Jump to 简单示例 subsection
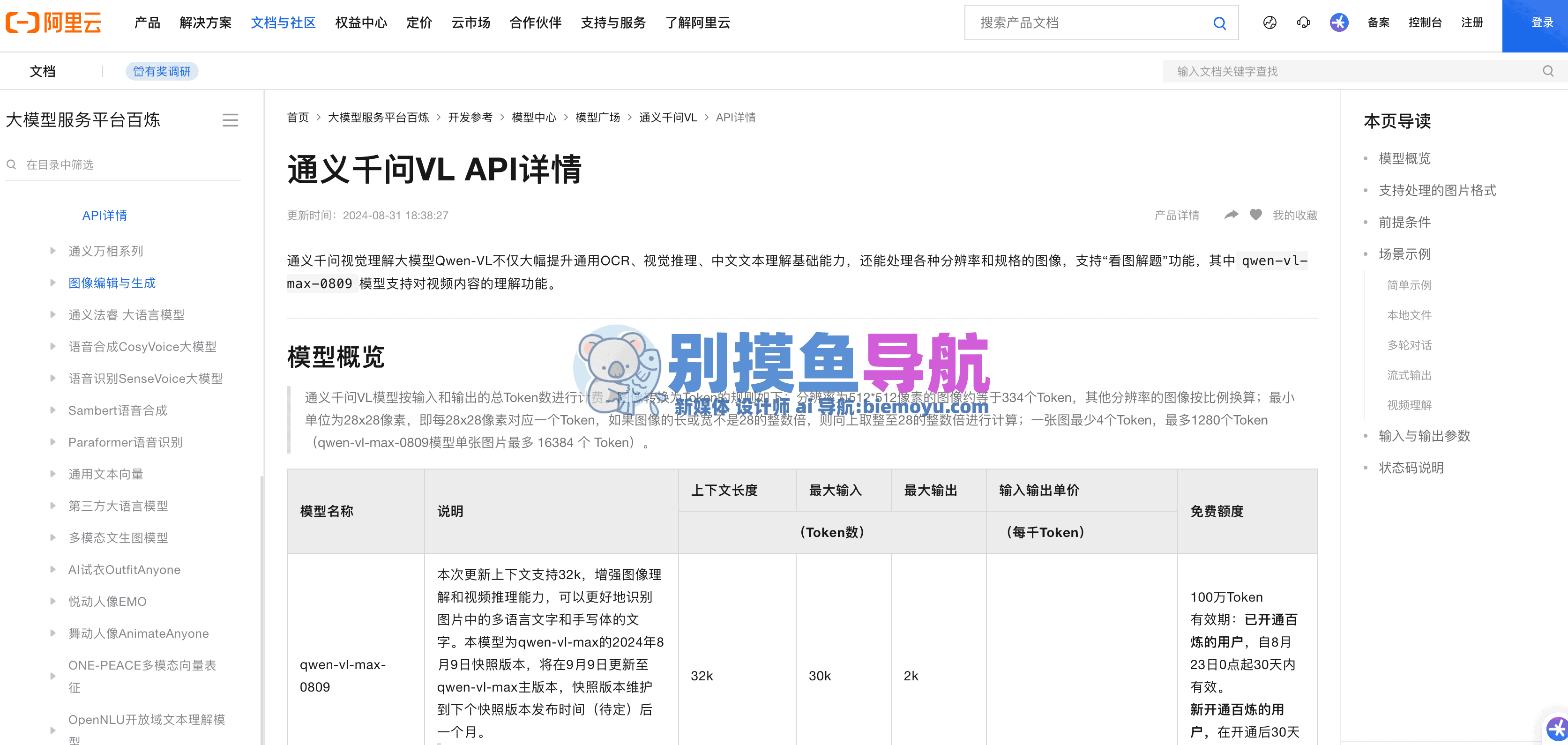The height and width of the screenshot is (745, 1568). click(1409, 285)
